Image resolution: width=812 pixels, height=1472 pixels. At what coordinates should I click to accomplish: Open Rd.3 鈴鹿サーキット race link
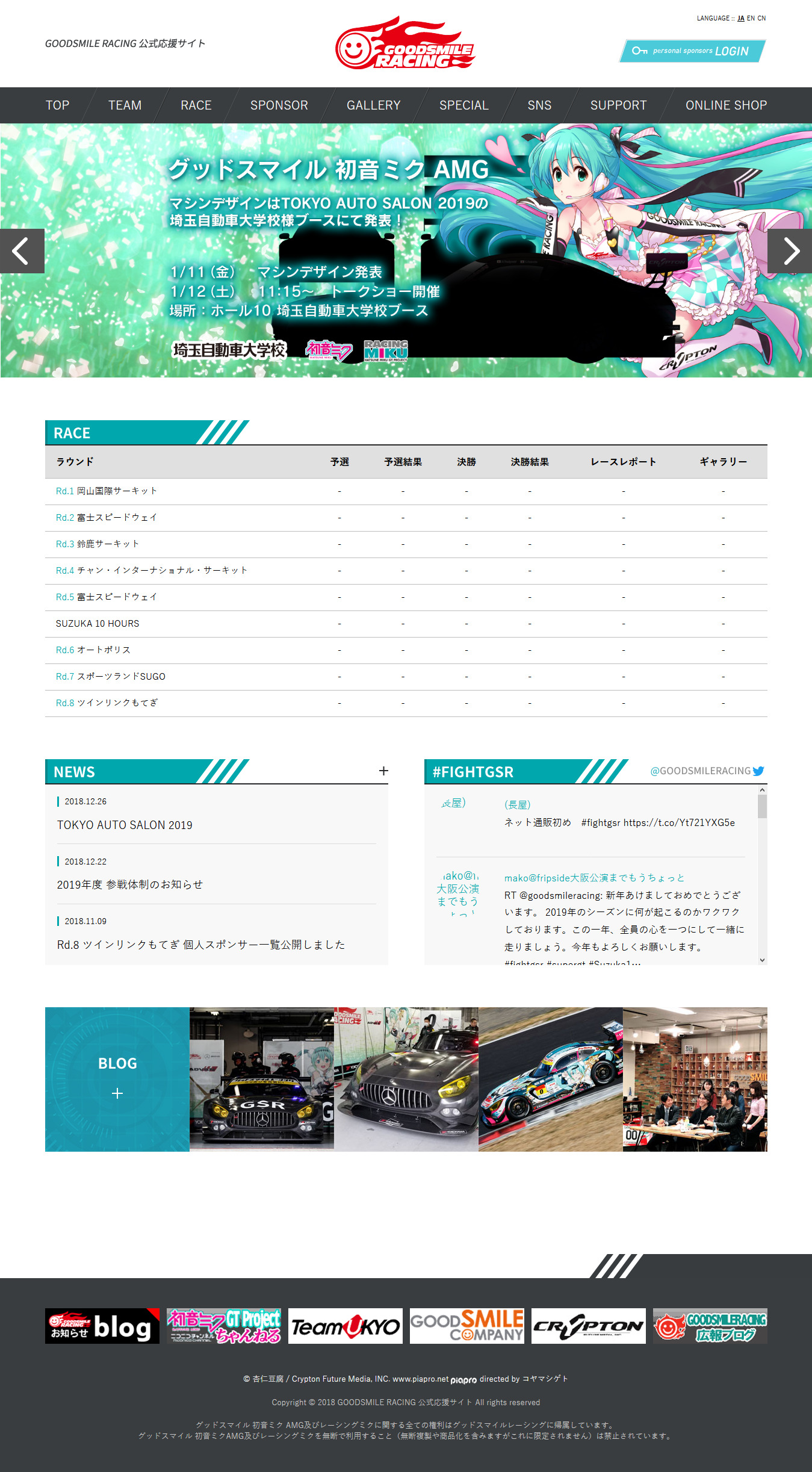click(x=98, y=544)
